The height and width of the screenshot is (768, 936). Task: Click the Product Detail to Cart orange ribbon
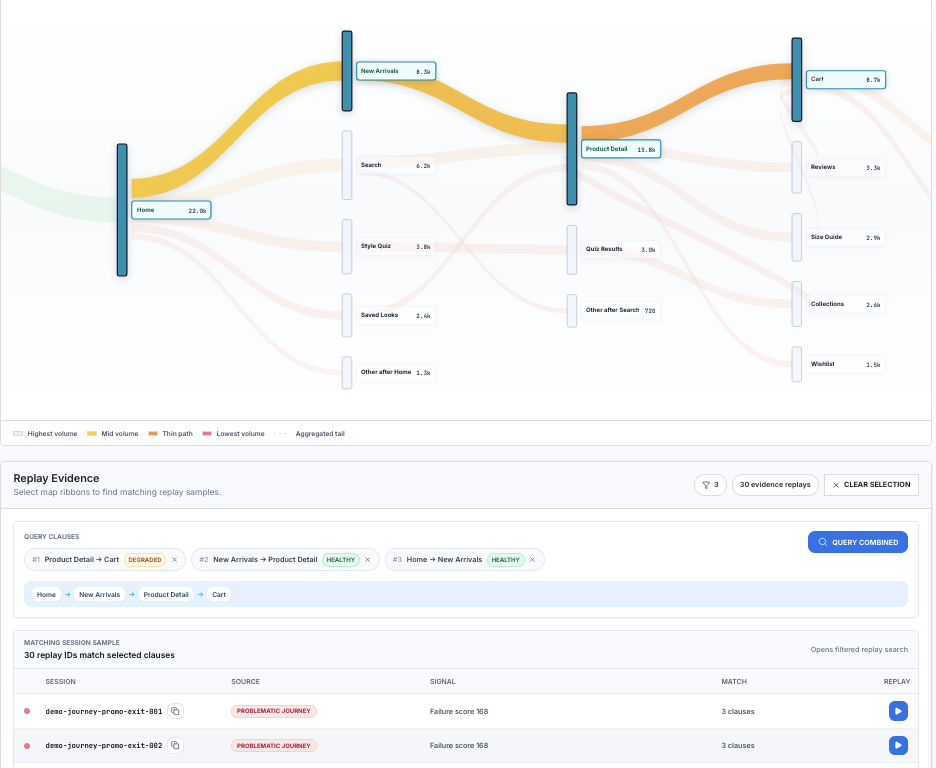point(686,103)
